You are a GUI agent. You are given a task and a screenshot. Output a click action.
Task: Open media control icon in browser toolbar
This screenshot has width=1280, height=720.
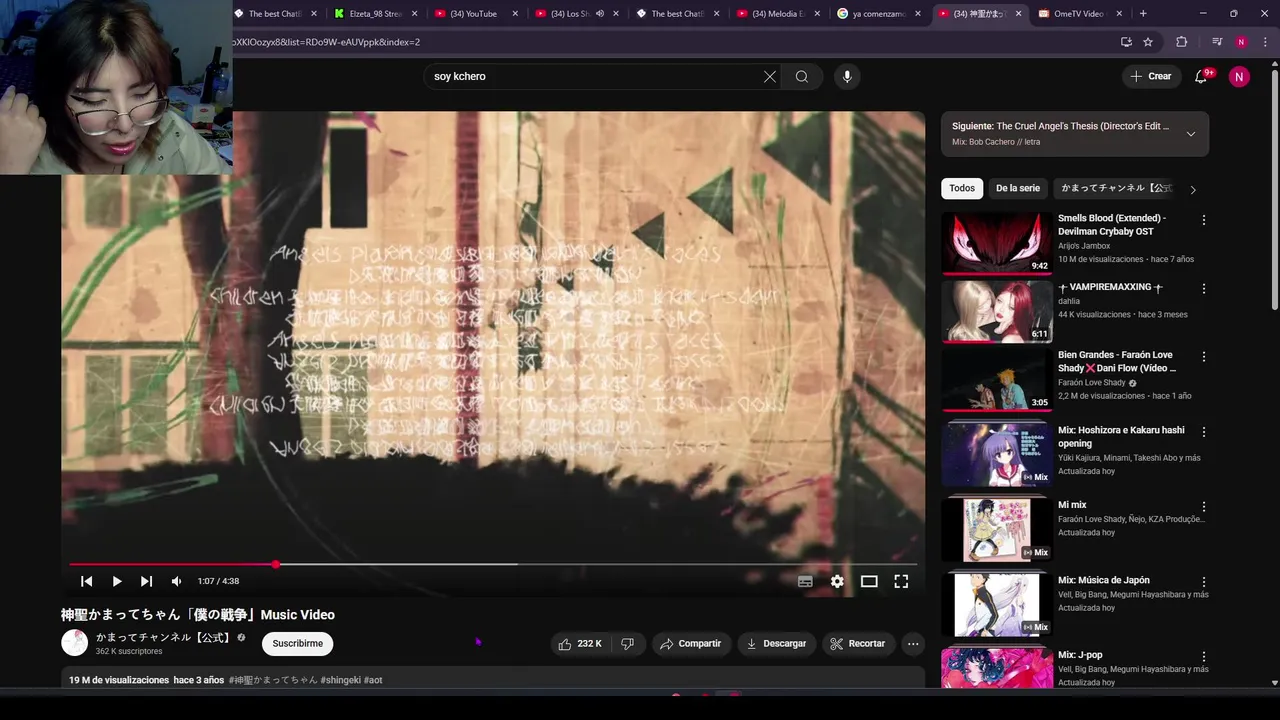(1216, 42)
